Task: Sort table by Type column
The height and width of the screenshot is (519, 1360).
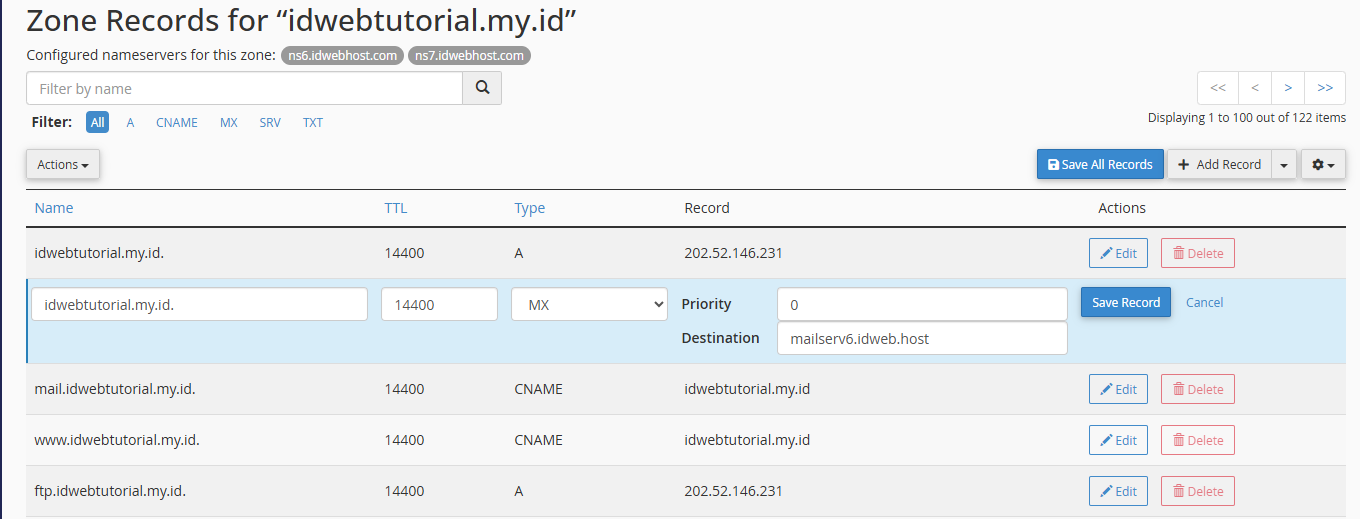Action: click(530, 208)
